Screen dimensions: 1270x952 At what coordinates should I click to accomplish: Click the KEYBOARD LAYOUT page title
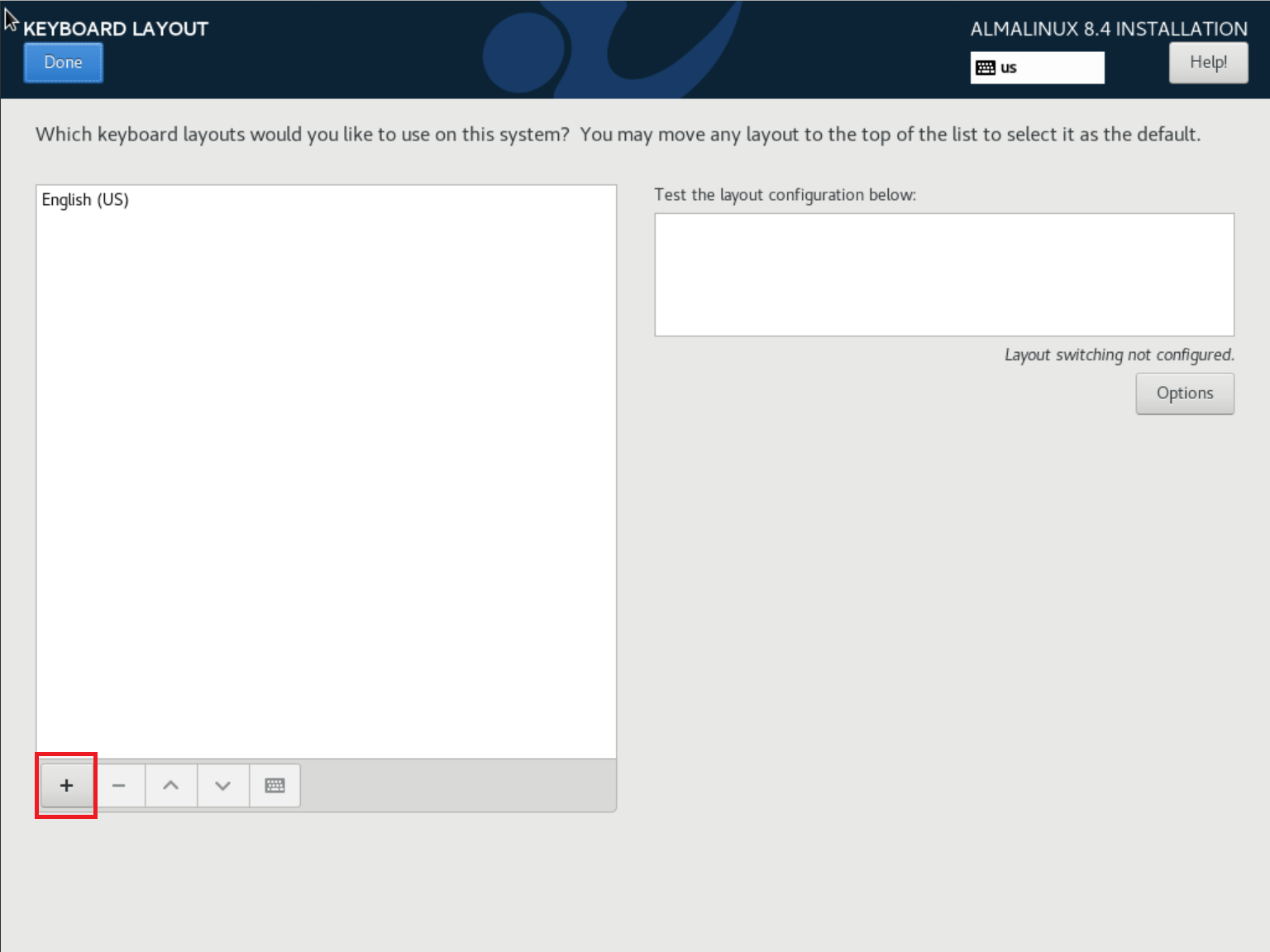coord(116,29)
